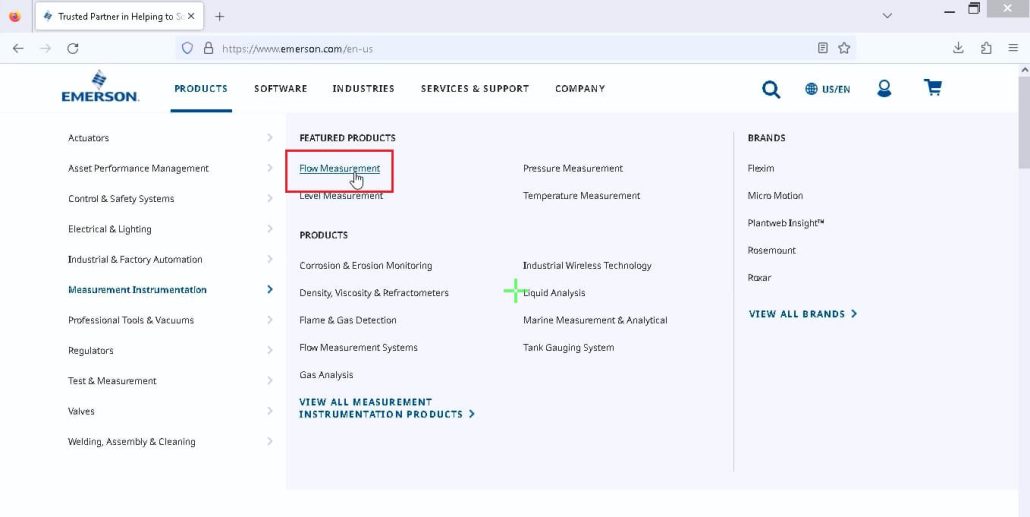
Task: Open the PRODUCTS menu
Action: pos(201,88)
